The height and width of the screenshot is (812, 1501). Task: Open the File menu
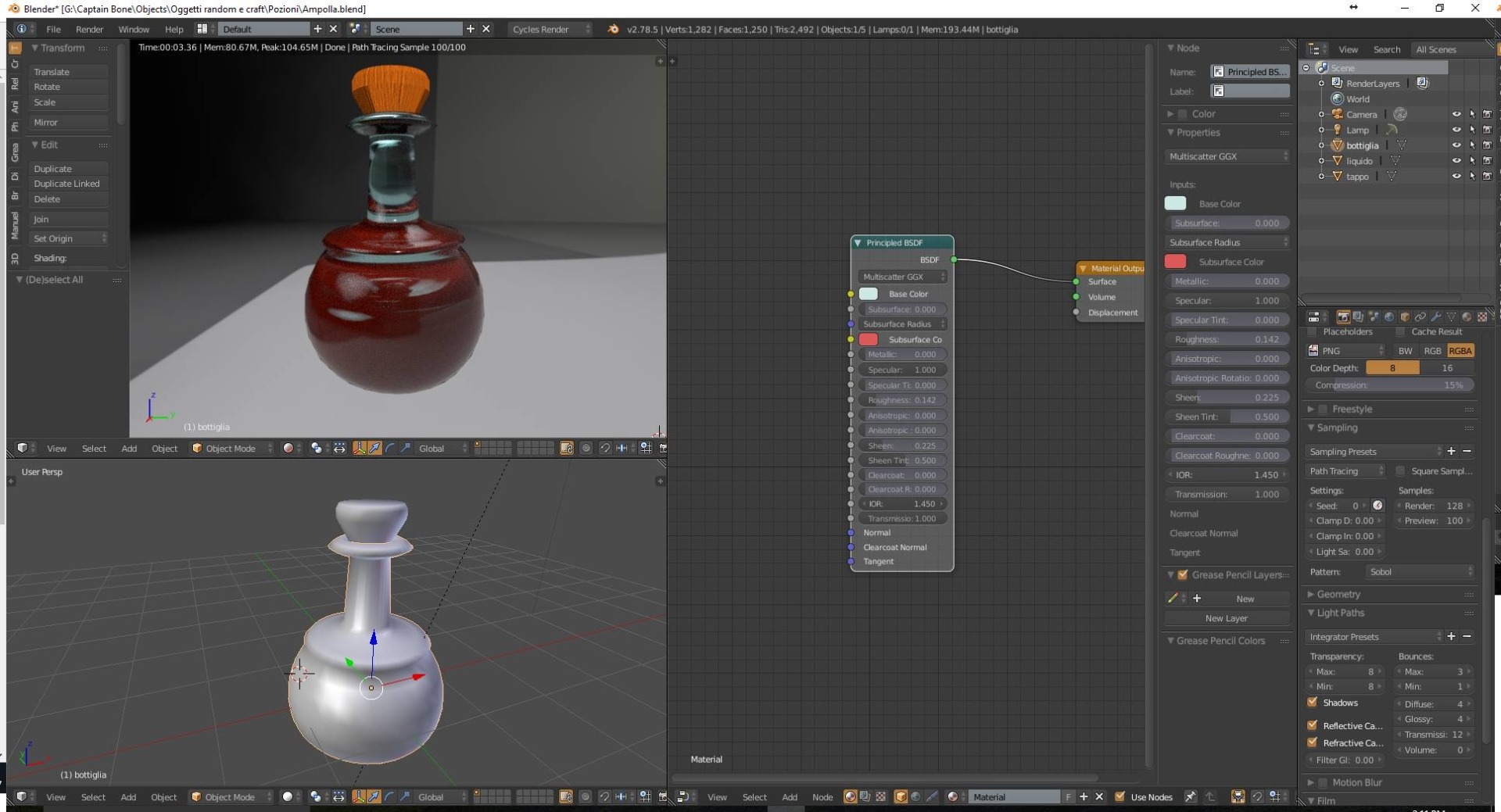click(x=53, y=29)
